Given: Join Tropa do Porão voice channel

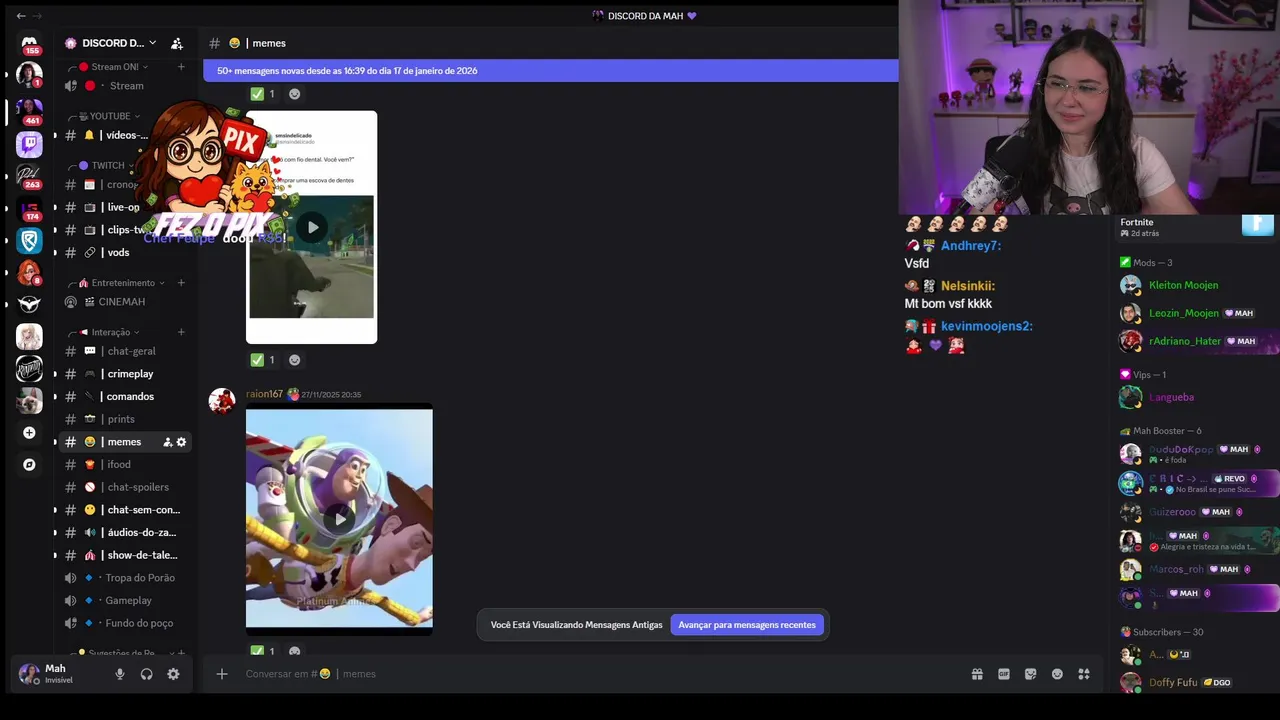Looking at the screenshot, I should pyautogui.click(x=123, y=578).
